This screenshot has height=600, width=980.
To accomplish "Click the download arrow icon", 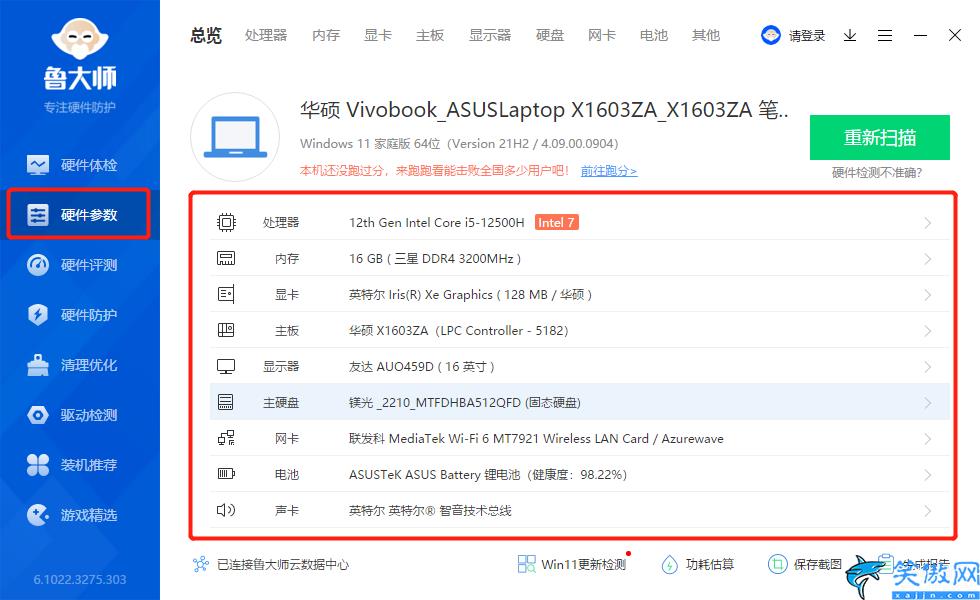I will point(849,36).
